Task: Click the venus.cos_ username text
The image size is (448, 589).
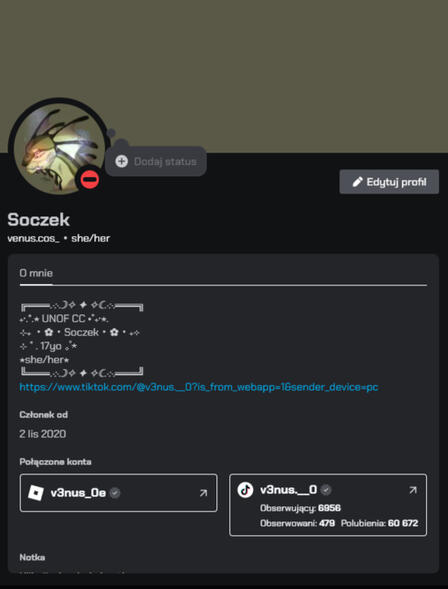Action: coord(33,238)
